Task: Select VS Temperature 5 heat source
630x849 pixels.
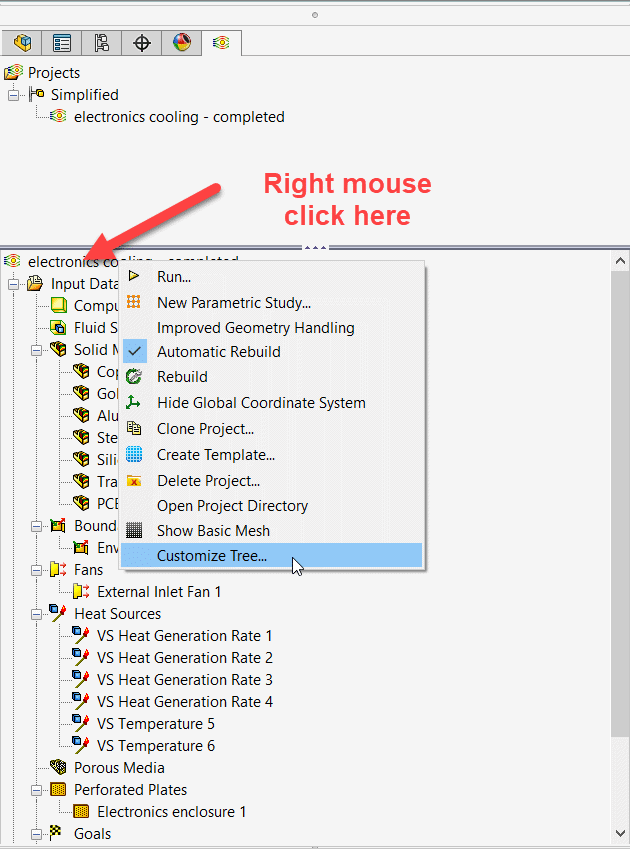Action: pos(156,724)
